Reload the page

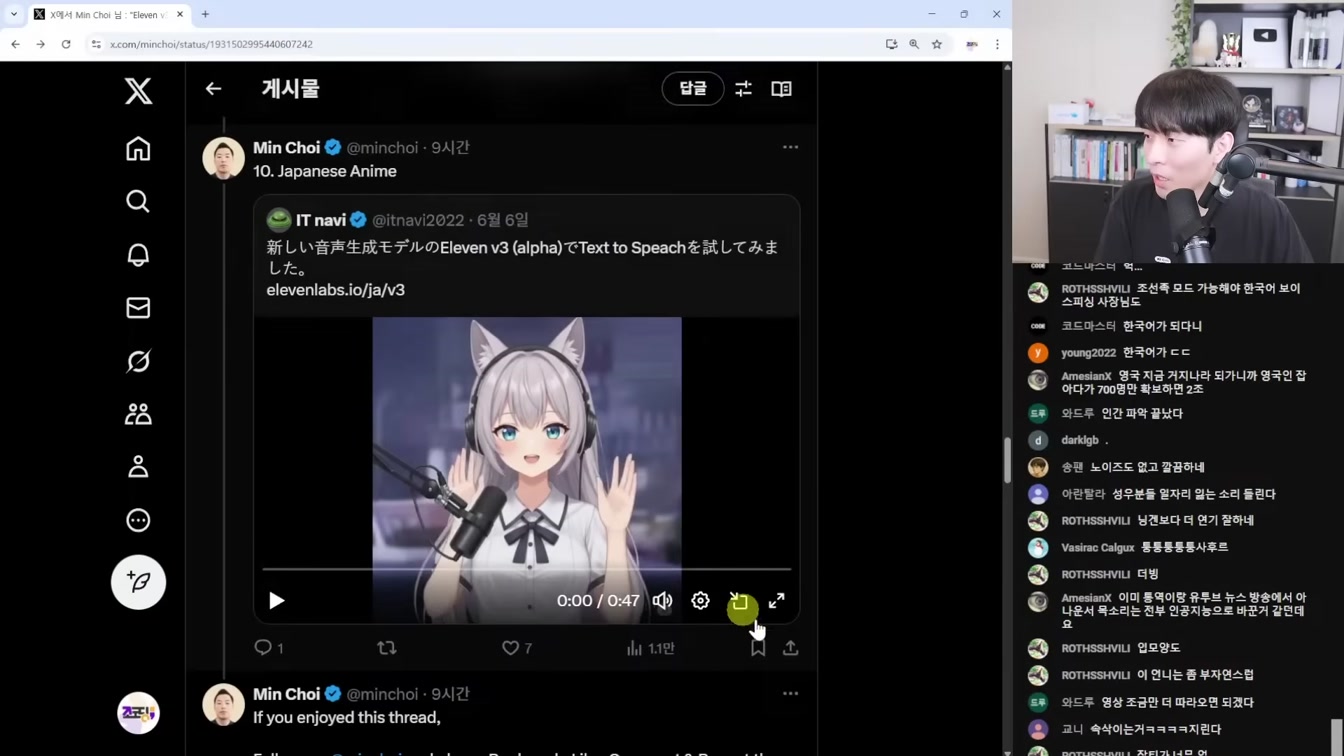point(66,44)
